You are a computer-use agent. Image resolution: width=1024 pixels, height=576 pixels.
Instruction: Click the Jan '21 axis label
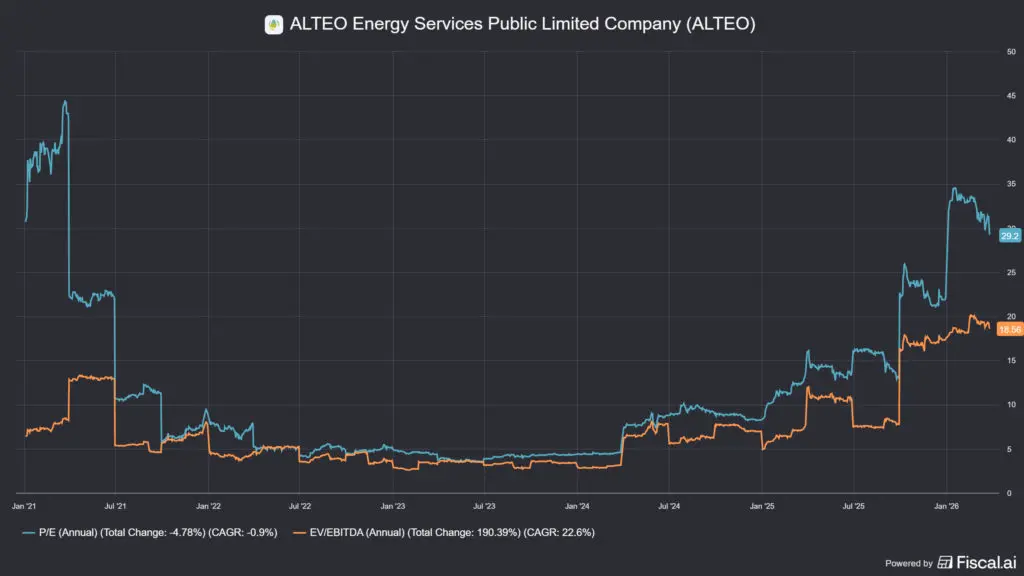click(x=24, y=506)
